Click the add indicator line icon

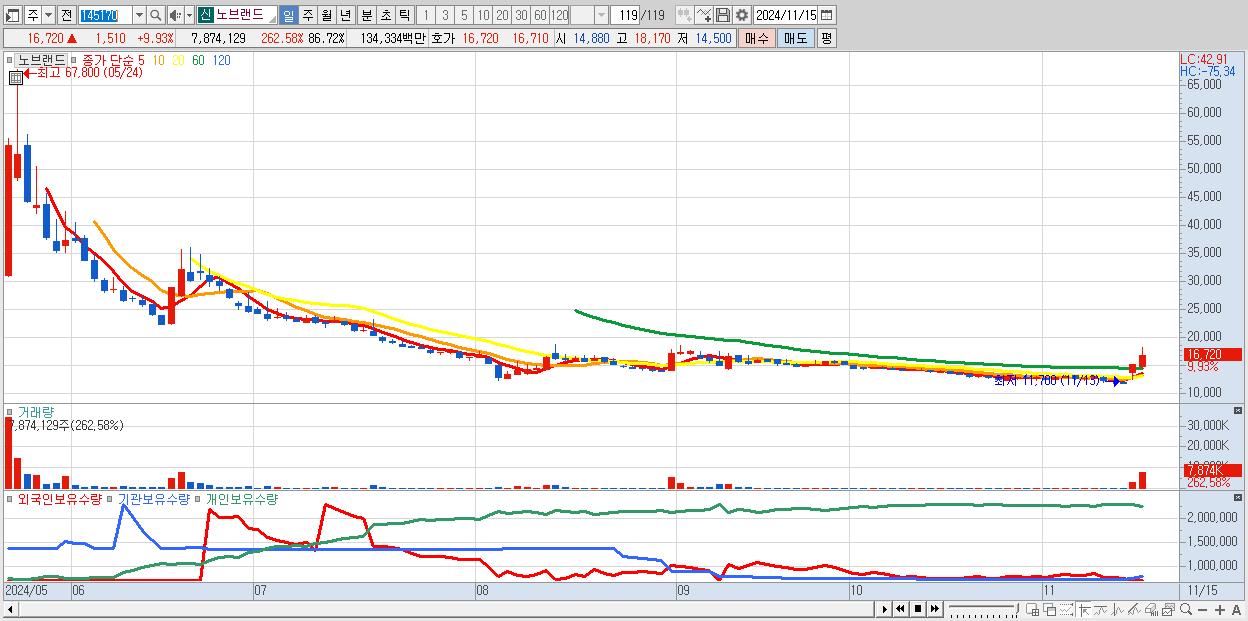[x=703, y=15]
